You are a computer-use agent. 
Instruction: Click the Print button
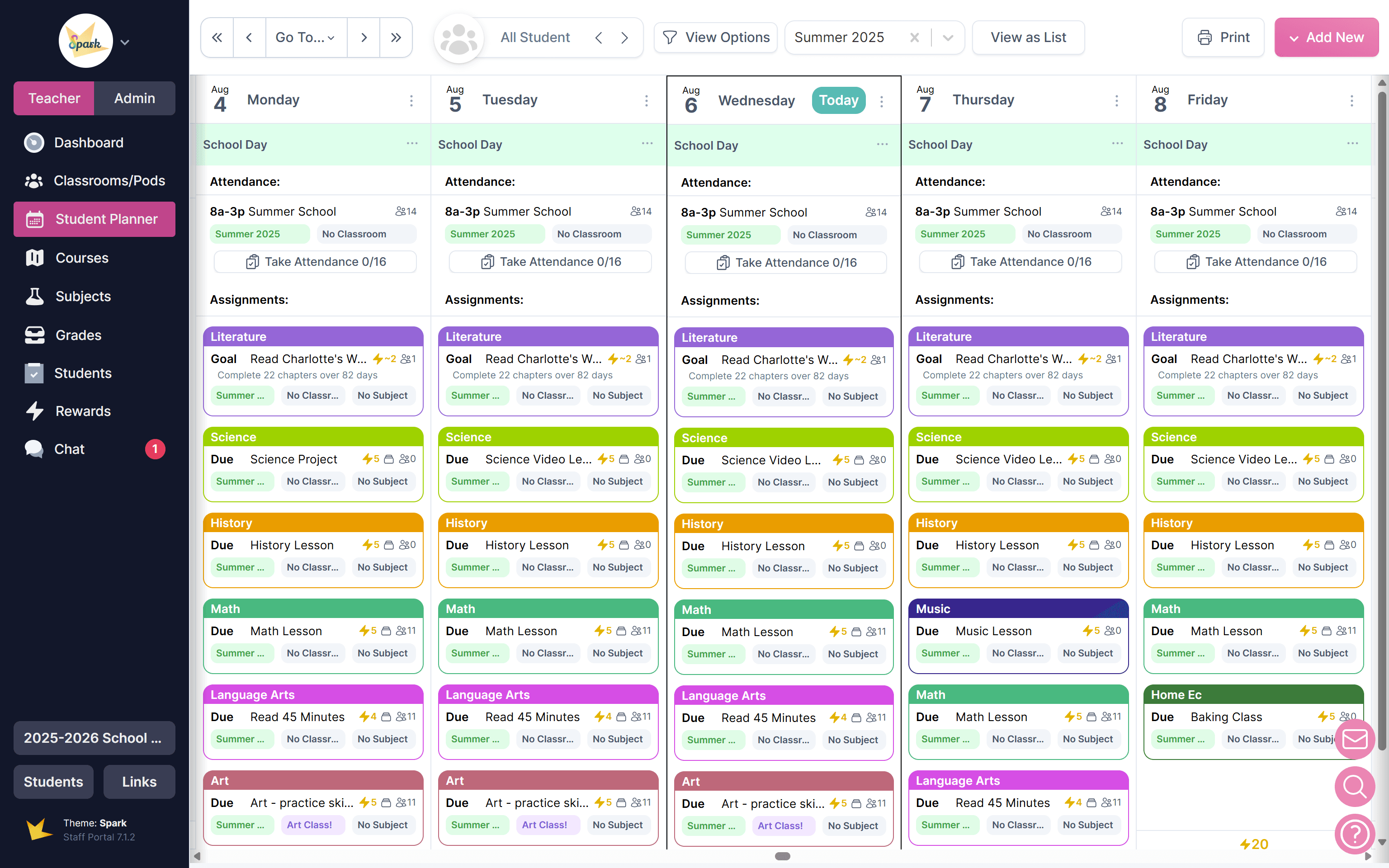(x=1223, y=38)
